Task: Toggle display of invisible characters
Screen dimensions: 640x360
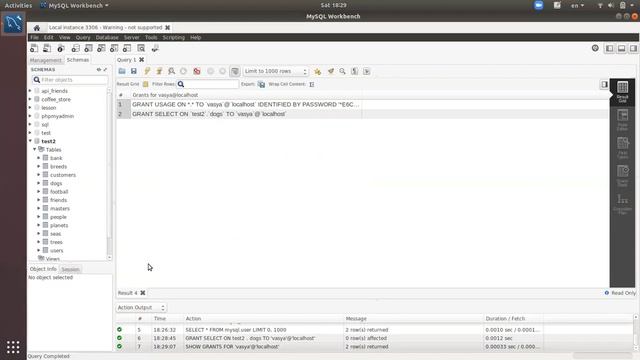Action: click(354, 71)
